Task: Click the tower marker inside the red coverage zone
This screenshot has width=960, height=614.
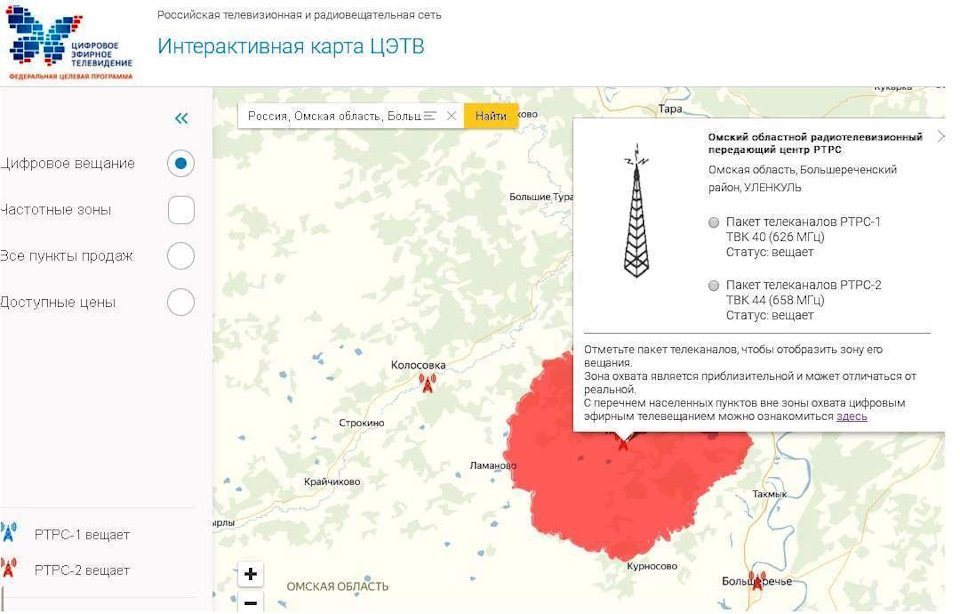Action: click(624, 440)
